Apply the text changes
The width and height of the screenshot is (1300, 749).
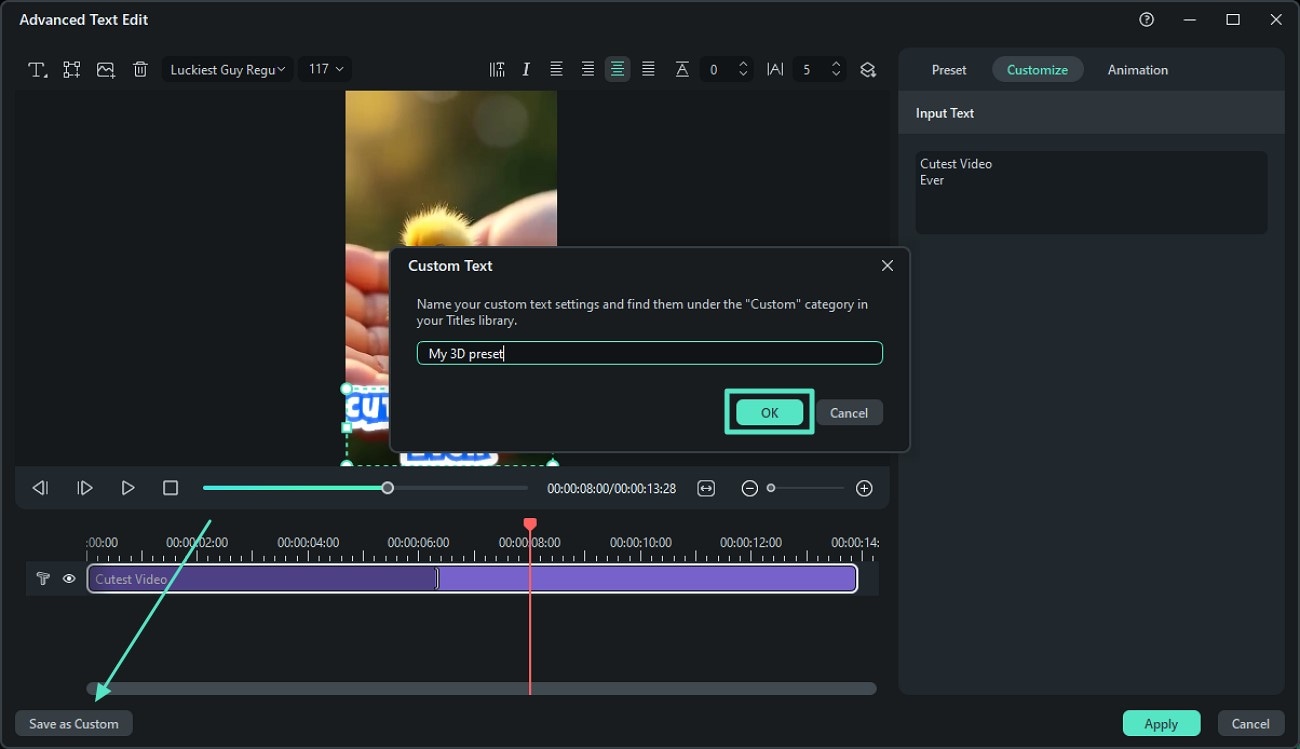coord(1161,723)
